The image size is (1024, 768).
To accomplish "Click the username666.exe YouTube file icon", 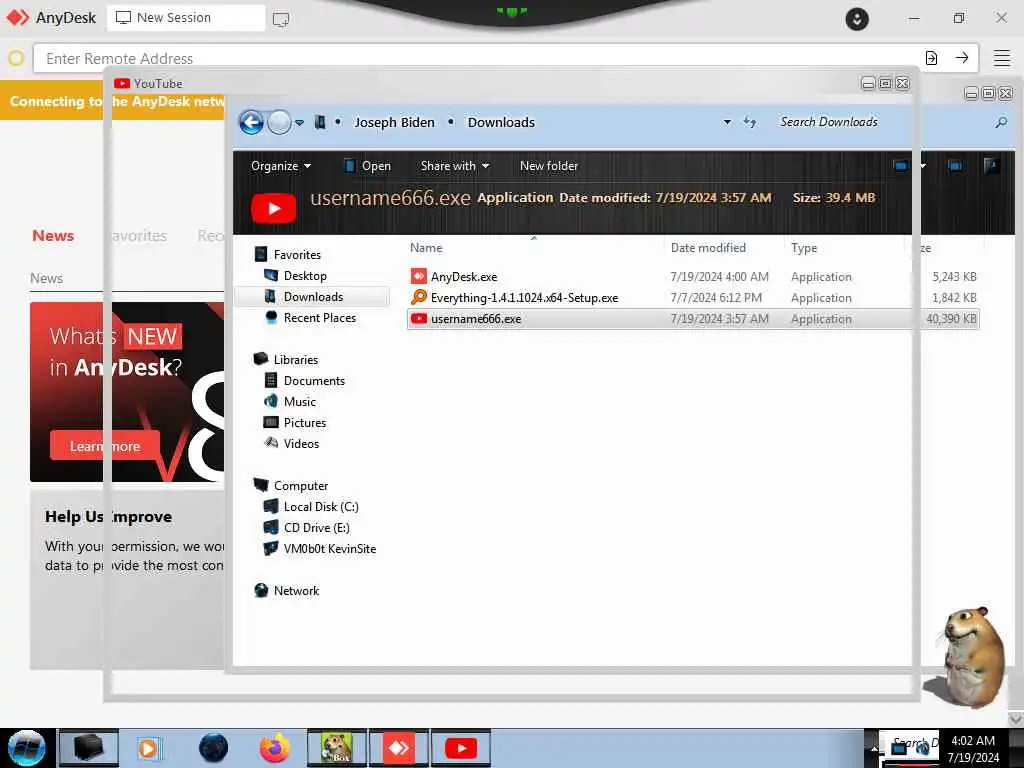I will [x=419, y=319].
